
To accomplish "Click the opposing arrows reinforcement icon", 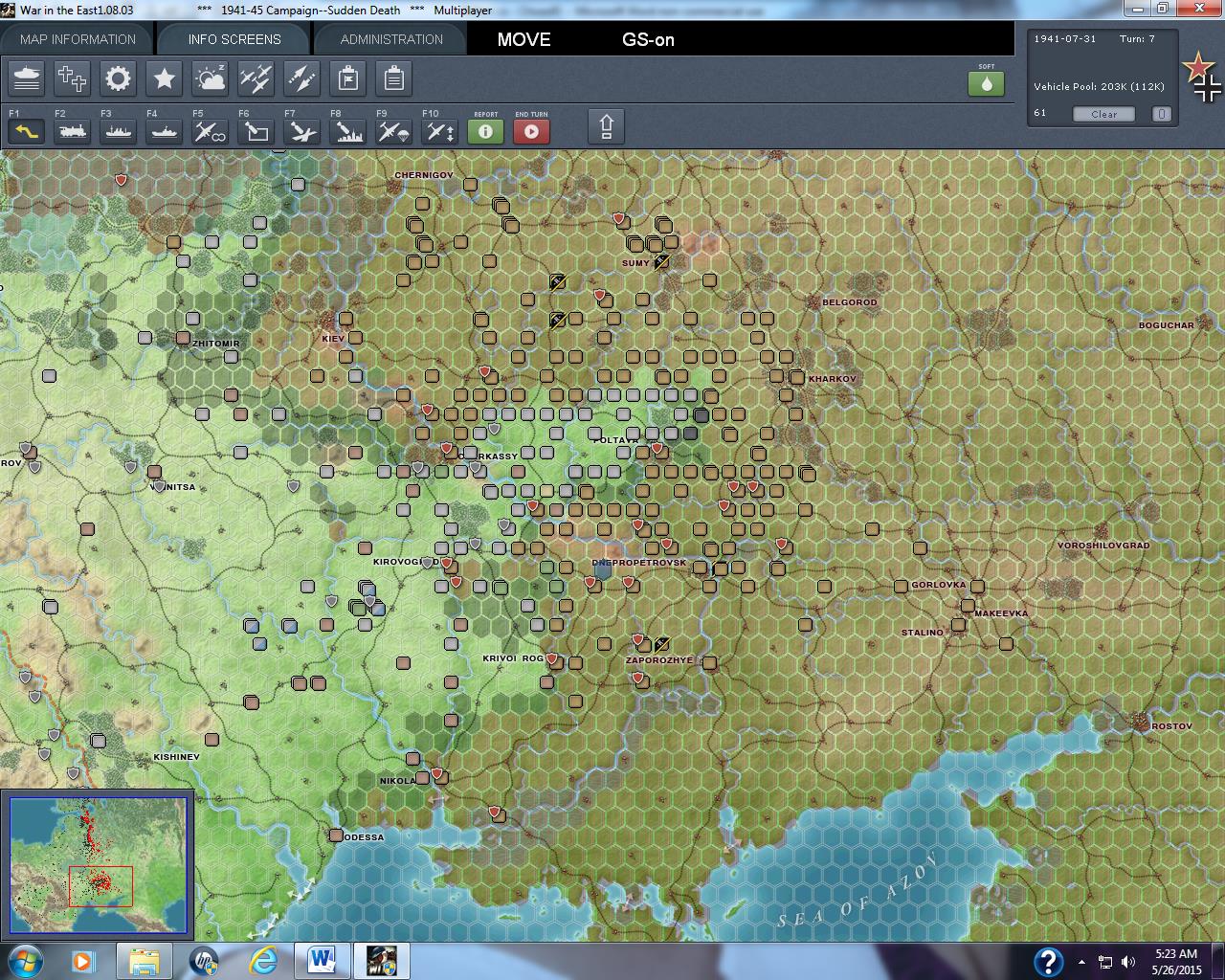I will tap(302, 78).
